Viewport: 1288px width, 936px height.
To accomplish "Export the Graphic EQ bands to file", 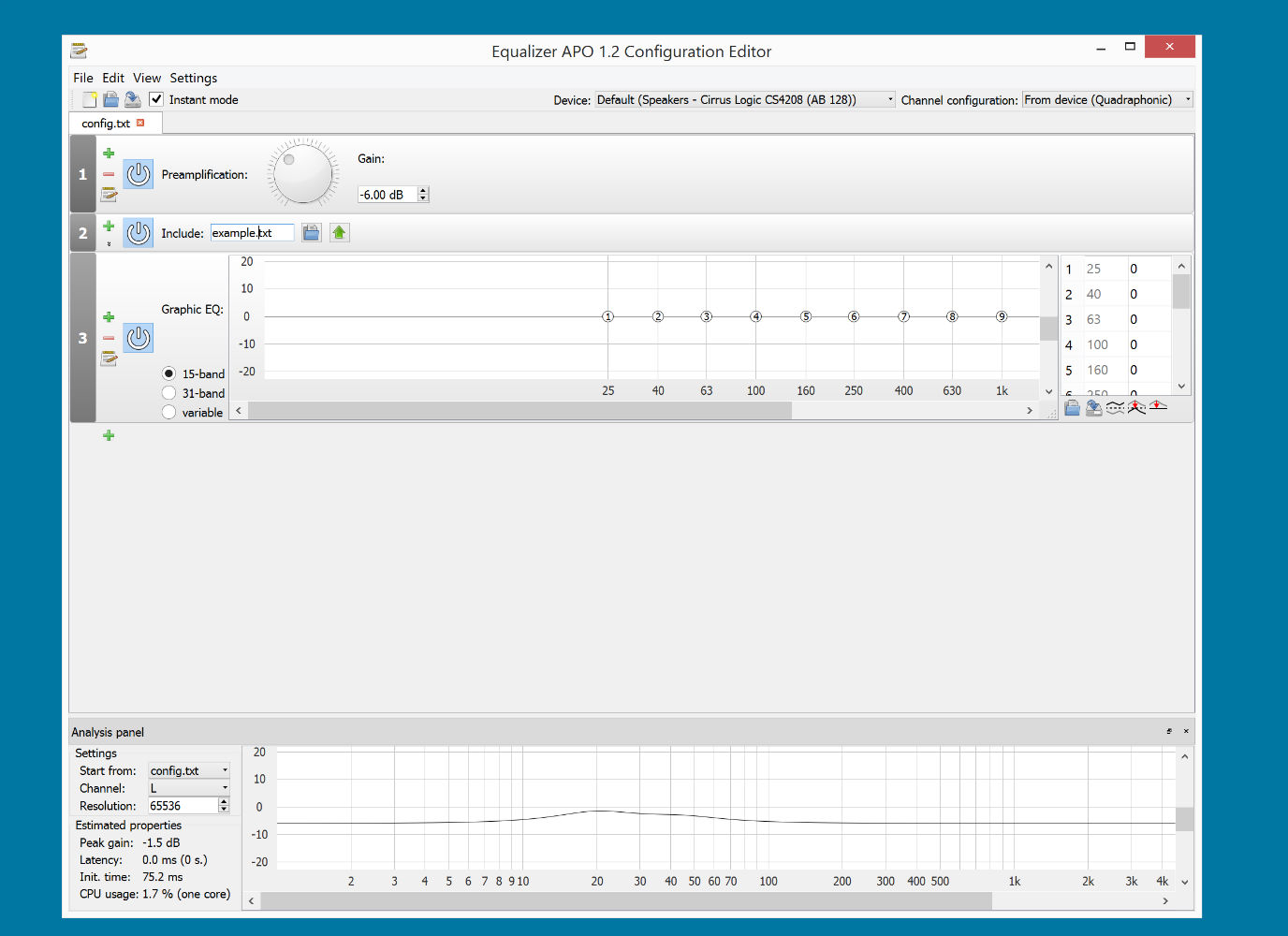I will 1093,407.
